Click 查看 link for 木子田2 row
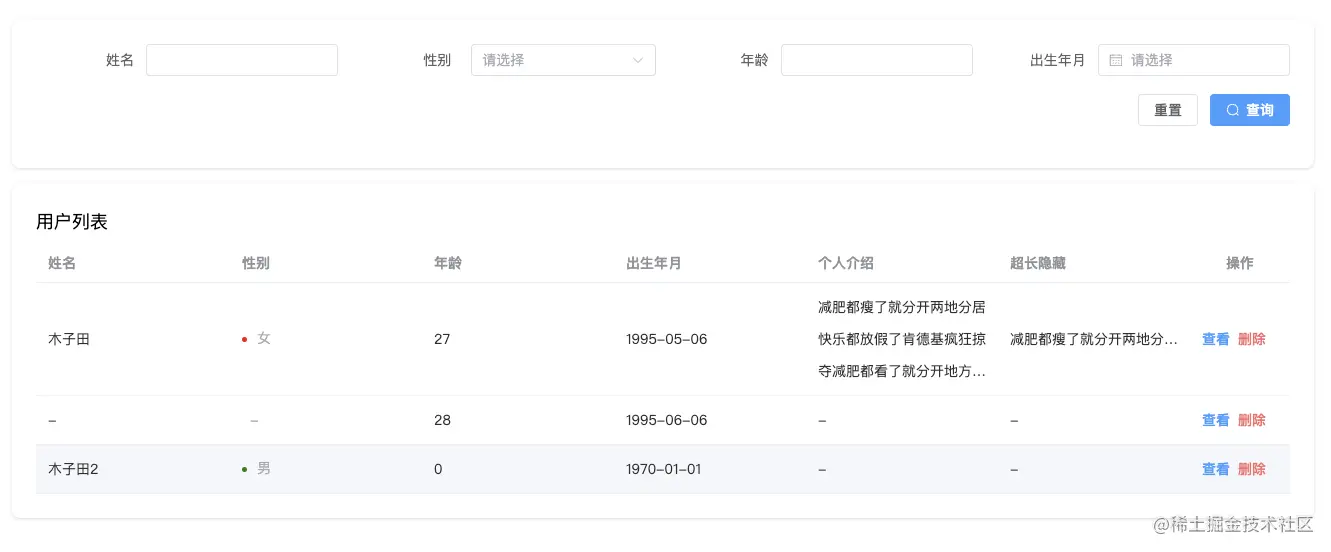The width and height of the screenshot is (1331, 552). [x=1215, y=469]
